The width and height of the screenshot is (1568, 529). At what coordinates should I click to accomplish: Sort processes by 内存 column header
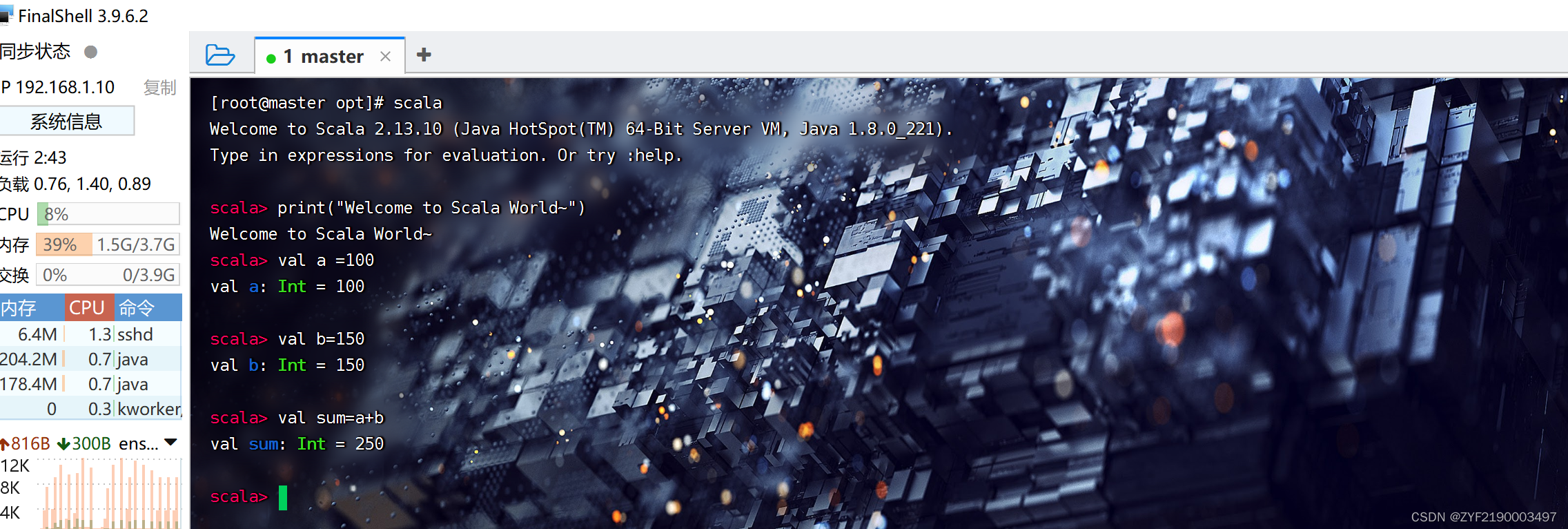tap(31, 307)
